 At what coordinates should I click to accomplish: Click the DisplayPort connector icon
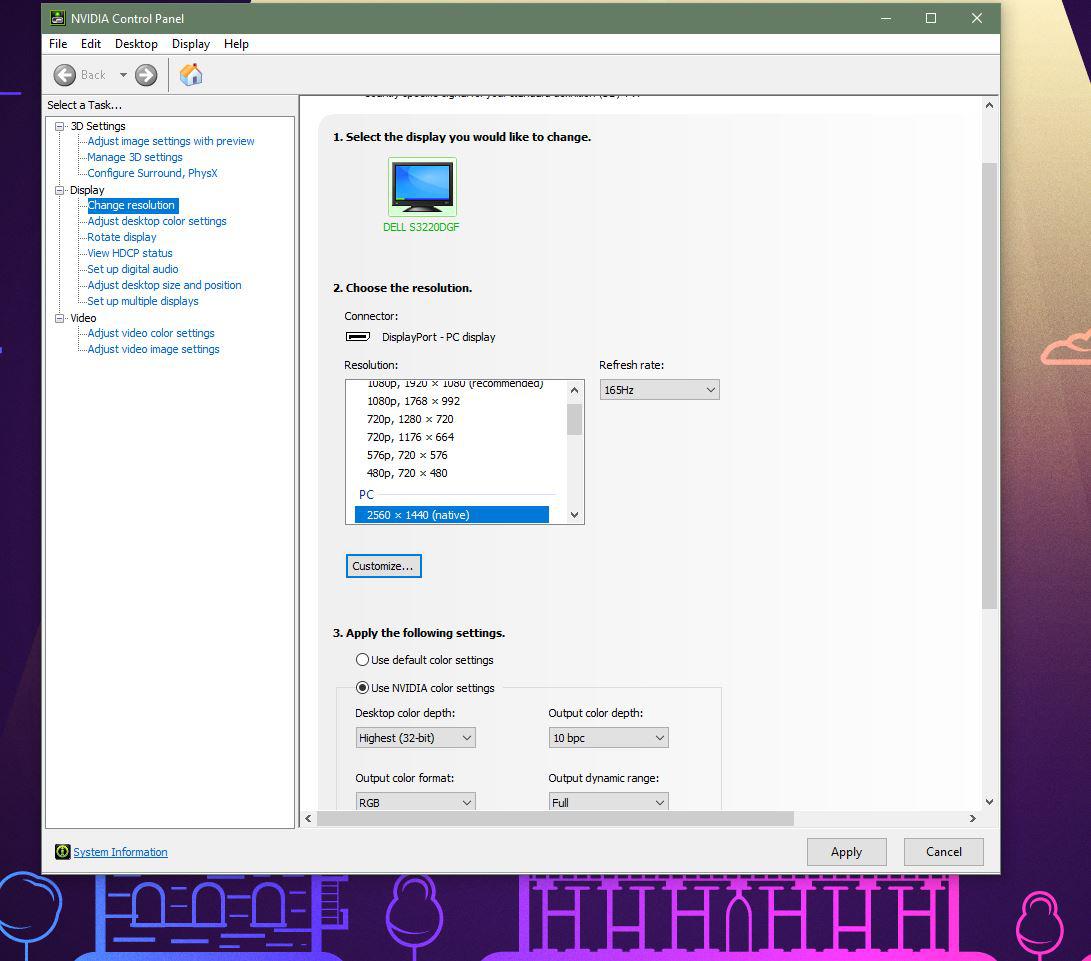(358, 337)
